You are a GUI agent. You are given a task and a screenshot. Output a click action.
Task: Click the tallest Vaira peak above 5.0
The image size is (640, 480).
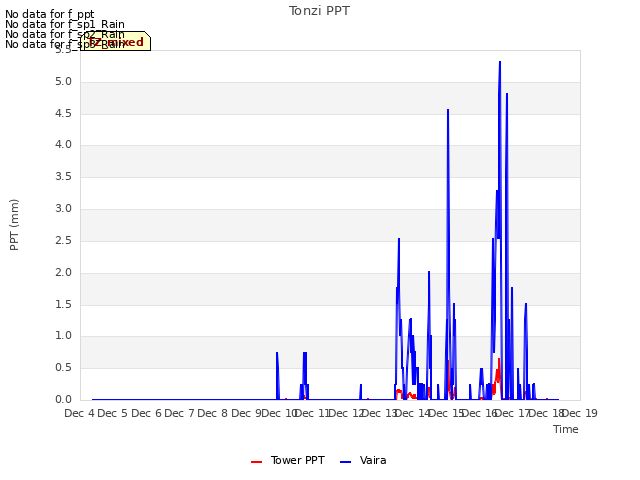[x=500, y=62]
